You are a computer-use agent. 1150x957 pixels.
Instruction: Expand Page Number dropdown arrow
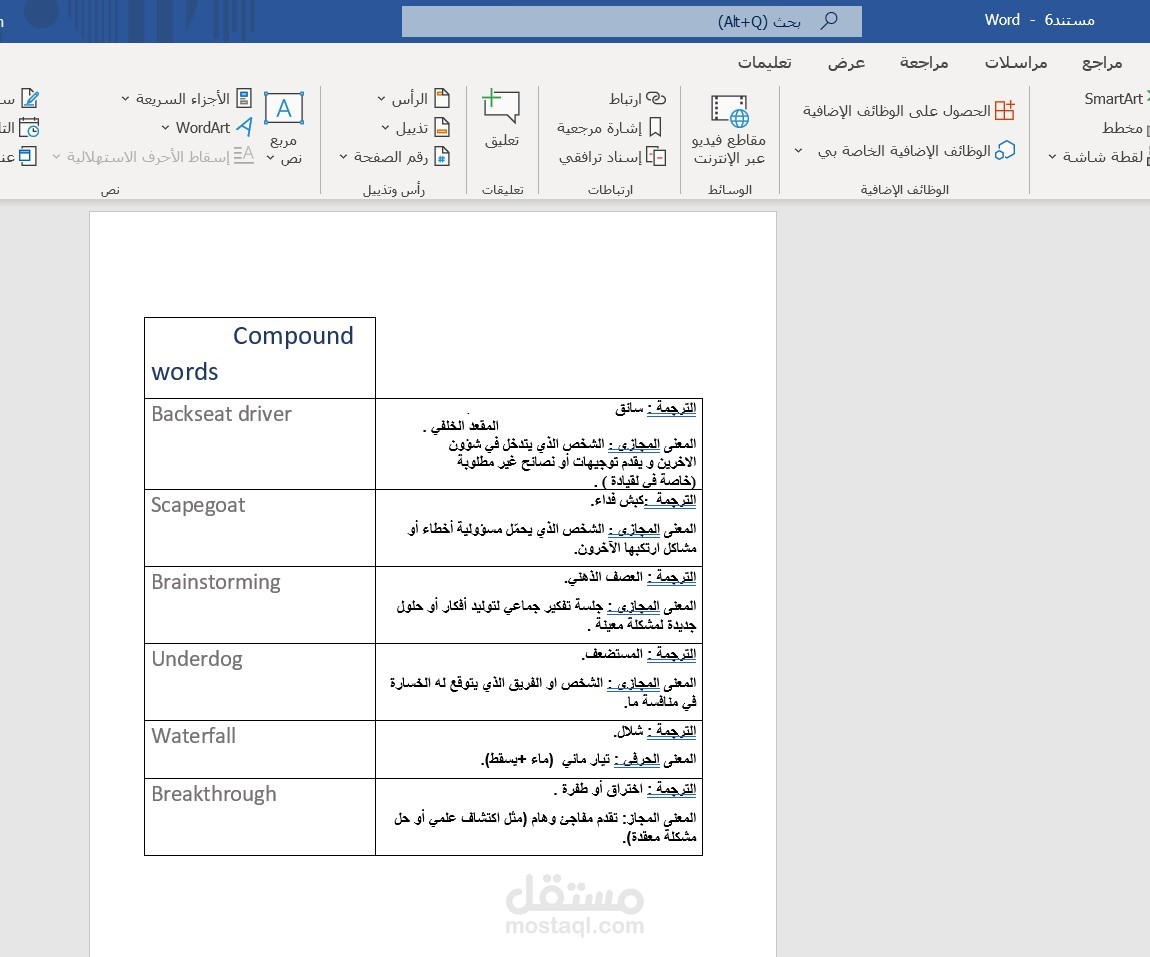(343, 157)
